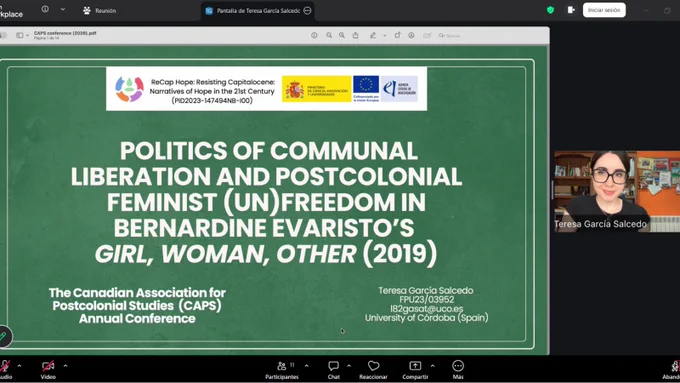This screenshot has width=680, height=383.
Task: Click the email l82gasat@uco.es
Action: [426, 309]
